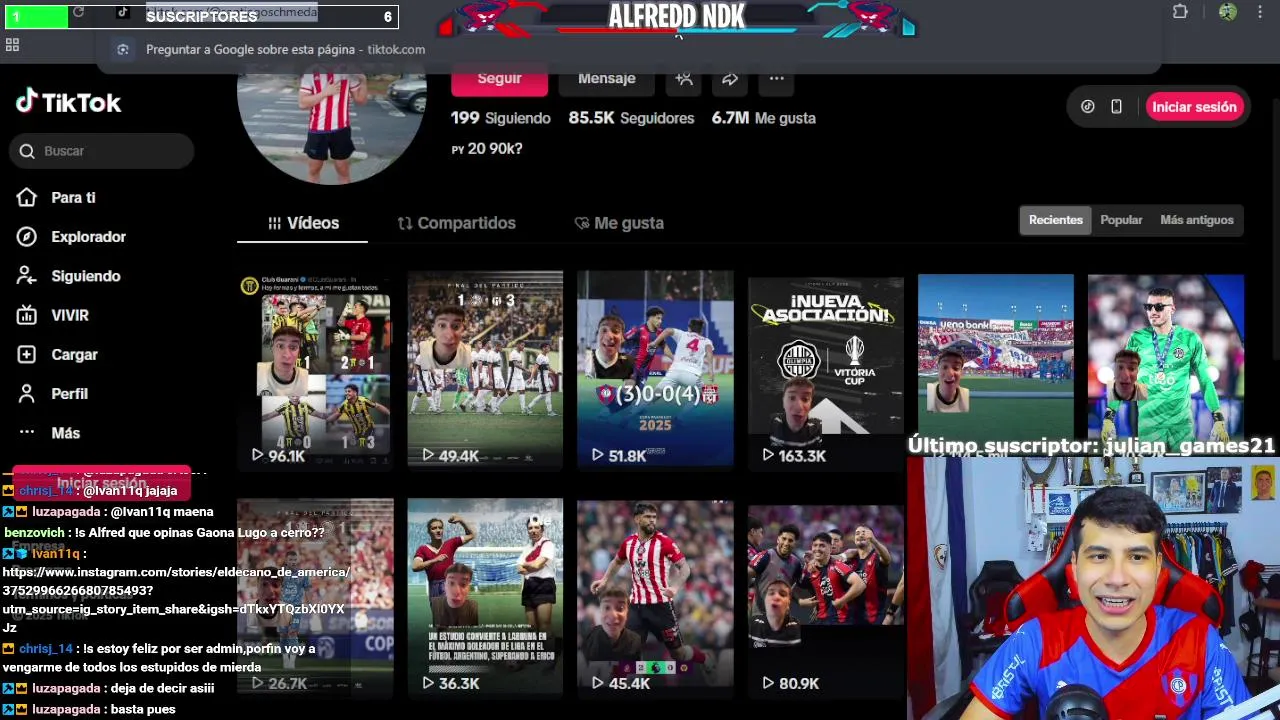Click the Buscar search field
Image resolution: width=1280 pixels, height=720 pixels.
pos(101,151)
